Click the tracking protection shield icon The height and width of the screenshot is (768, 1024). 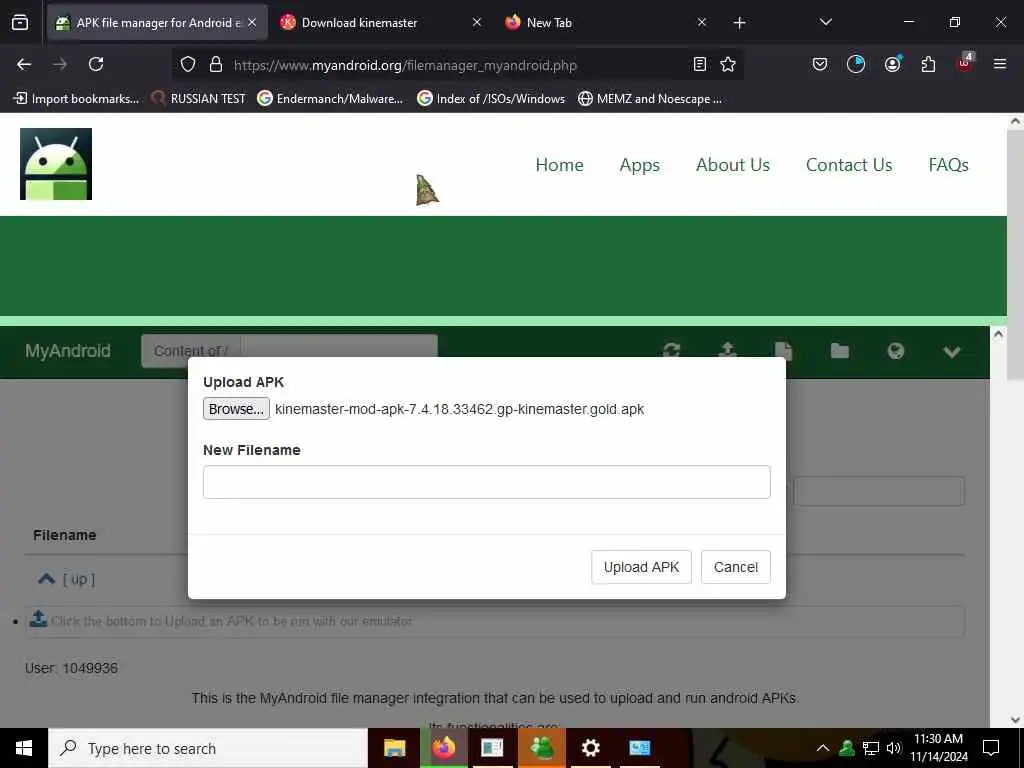pyautogui.click(x=188, y=64)
